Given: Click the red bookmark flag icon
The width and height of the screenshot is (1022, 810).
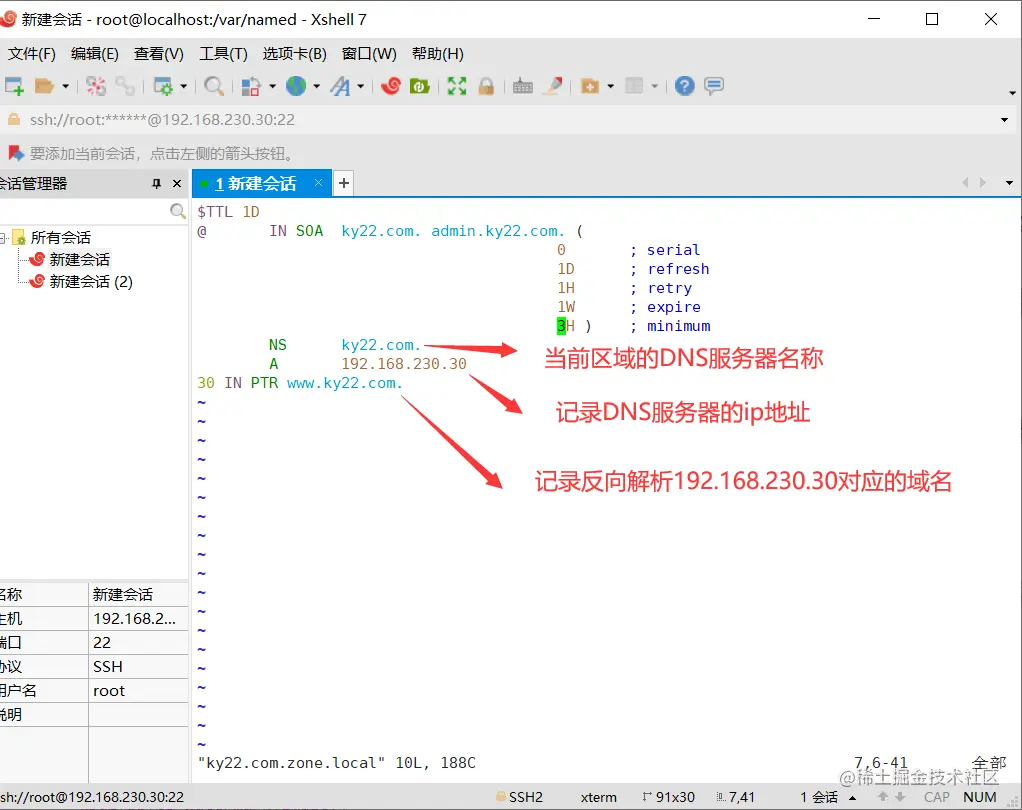Looking at the screenshot, I should (16, 153).
